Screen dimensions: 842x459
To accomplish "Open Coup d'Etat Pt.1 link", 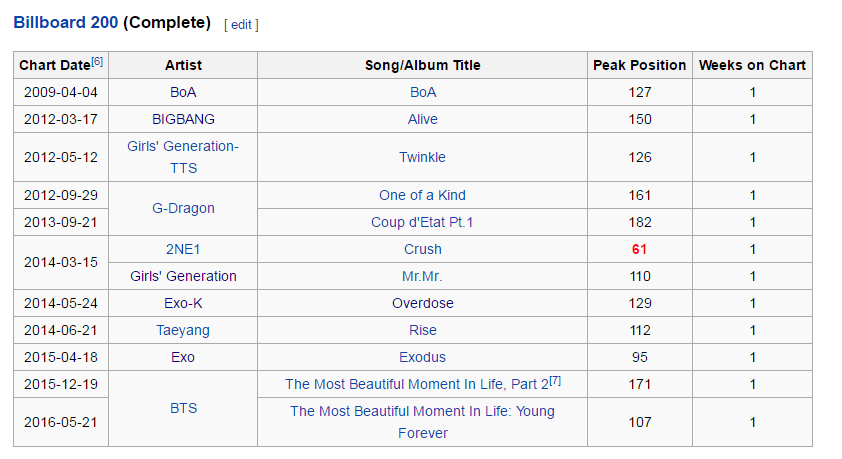I will click(x=423, y=222).
